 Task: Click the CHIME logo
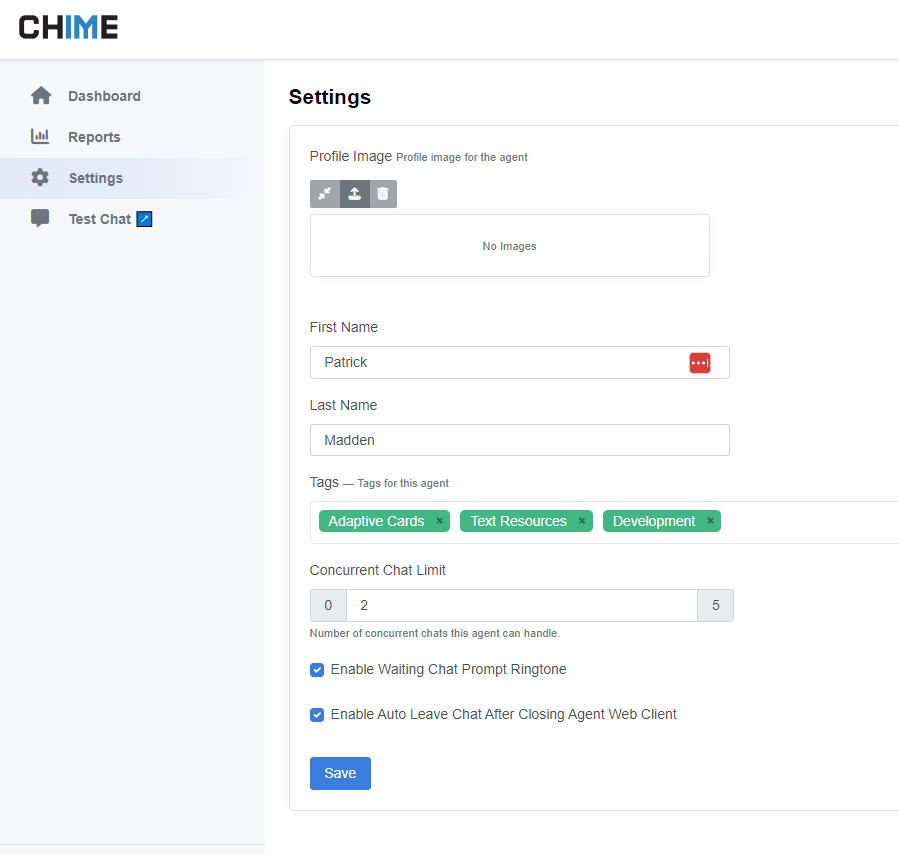point(68,27)
